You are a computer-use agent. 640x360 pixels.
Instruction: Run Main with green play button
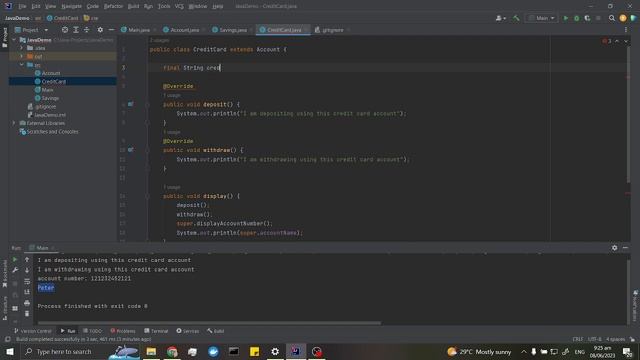(566, 18)
